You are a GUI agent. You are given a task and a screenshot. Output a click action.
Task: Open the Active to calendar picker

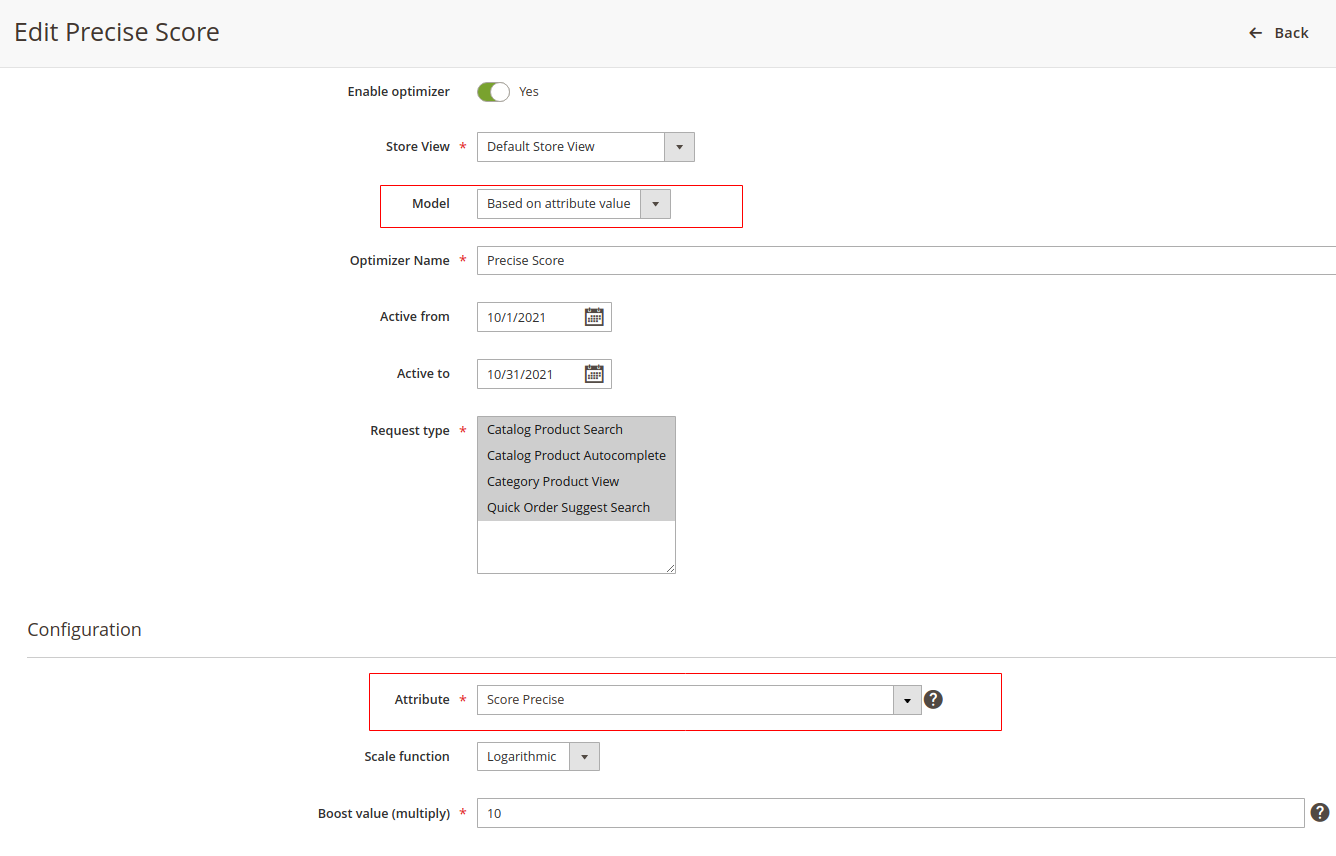pos(594,373)
